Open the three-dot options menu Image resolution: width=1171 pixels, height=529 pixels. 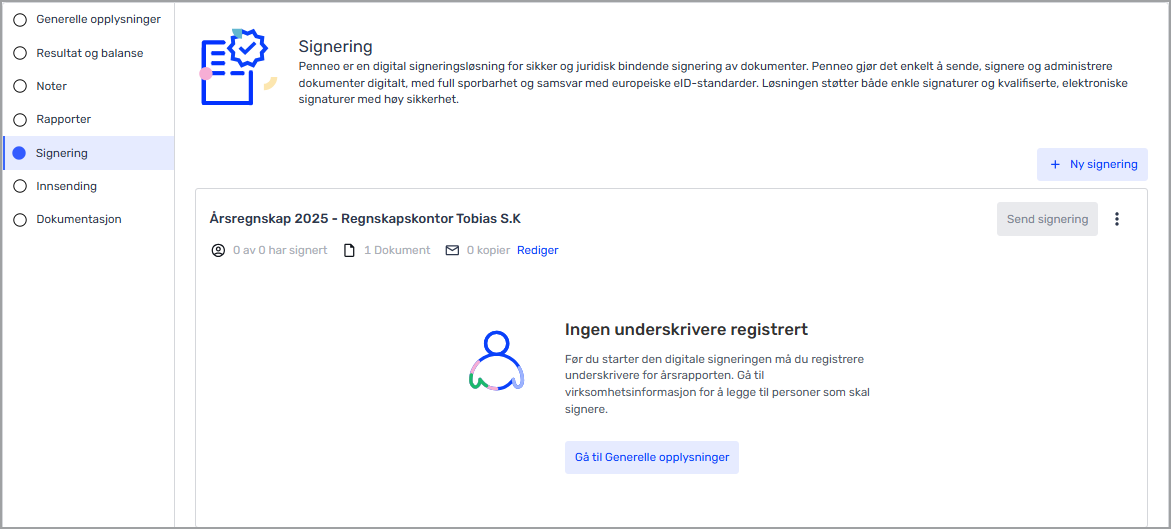(x=1117, y=219)
